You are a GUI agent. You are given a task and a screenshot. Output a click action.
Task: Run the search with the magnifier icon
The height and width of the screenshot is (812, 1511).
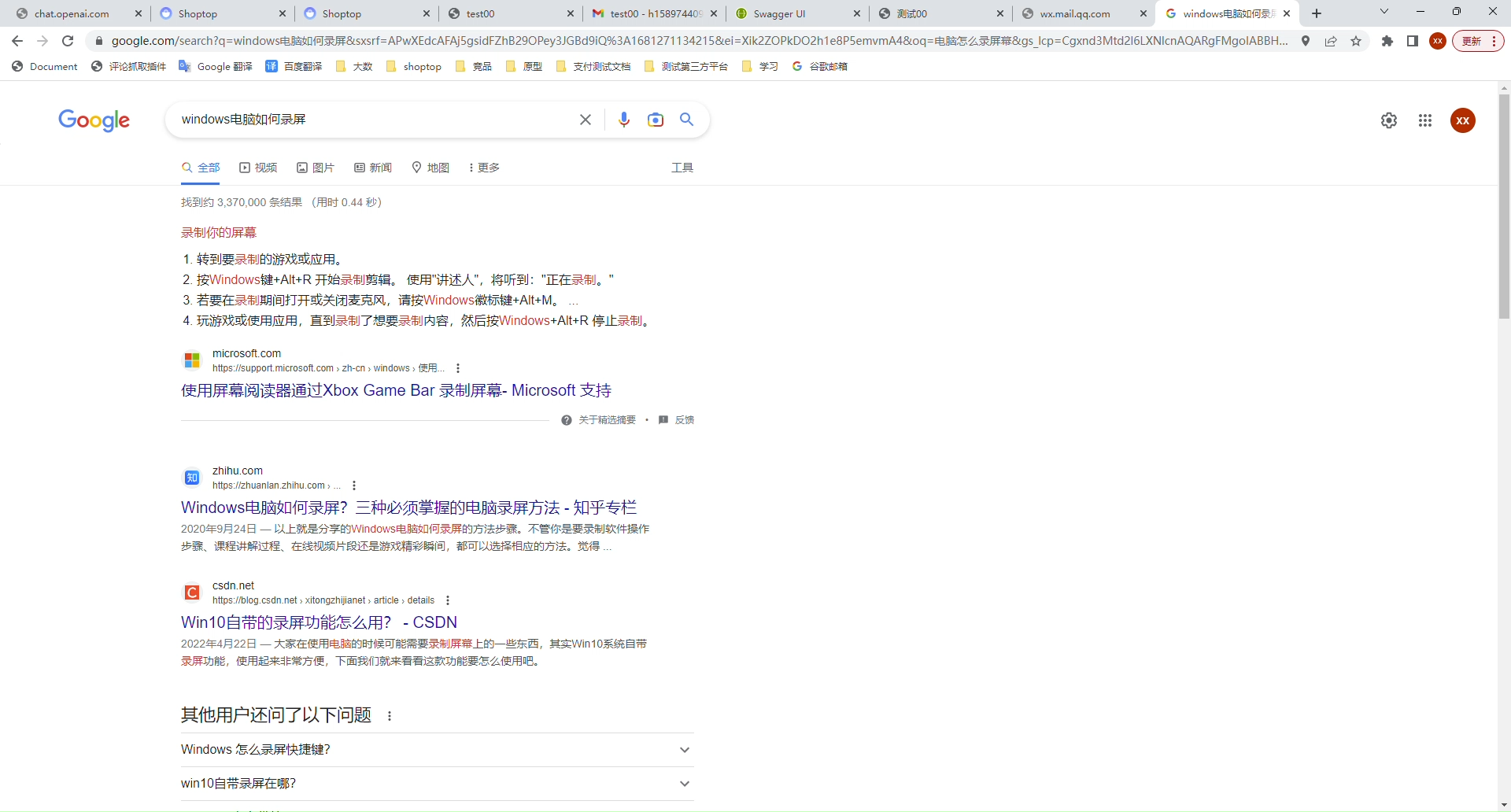click(686, 120)
